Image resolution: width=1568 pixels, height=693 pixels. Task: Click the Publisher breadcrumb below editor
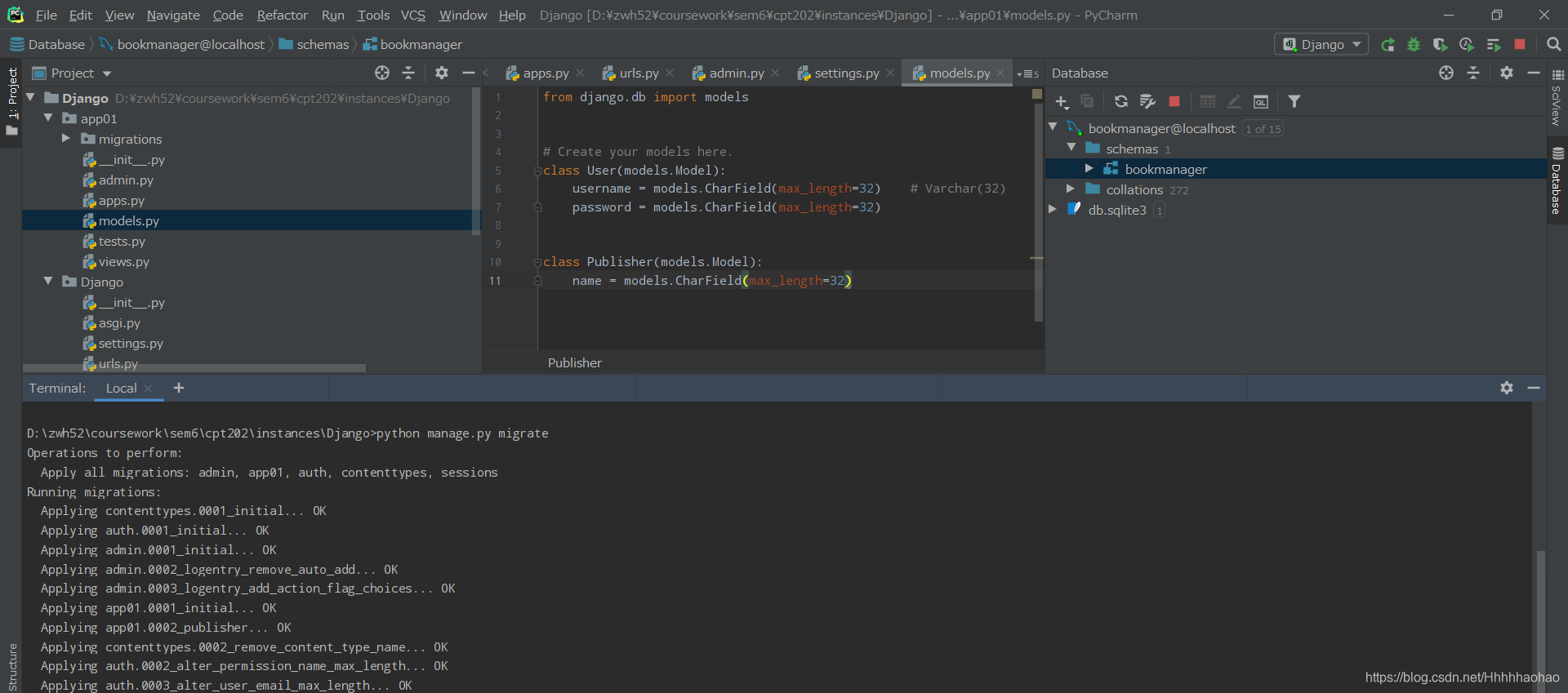(x=575, y=362)
